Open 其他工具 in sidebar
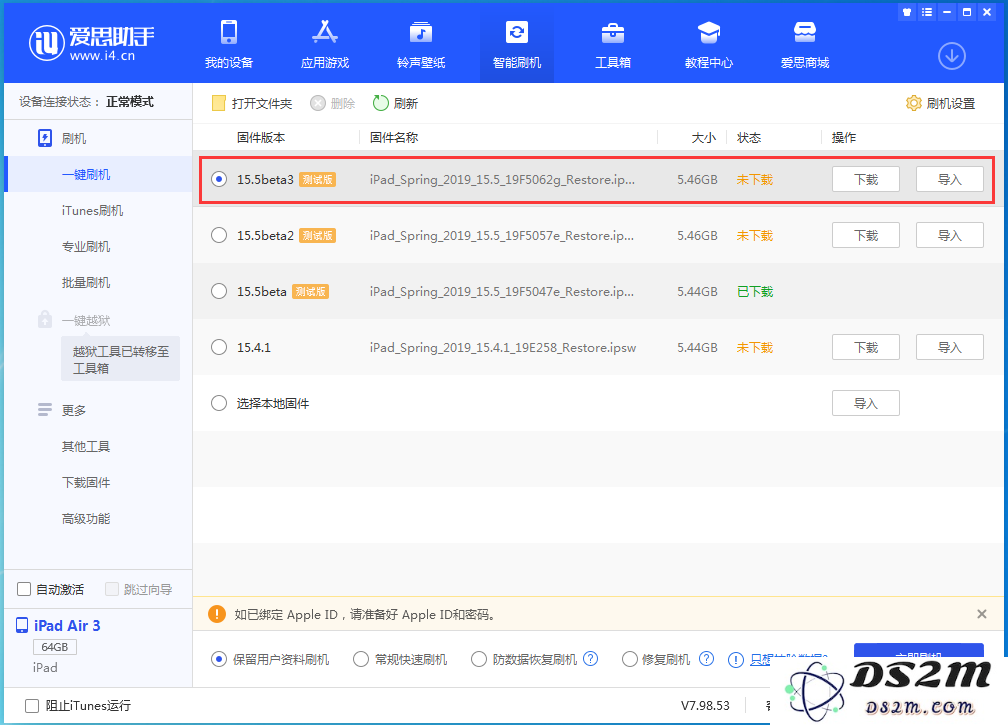Screen dimensions: 1008x725 pyautogui.click(x=86, y=446)
